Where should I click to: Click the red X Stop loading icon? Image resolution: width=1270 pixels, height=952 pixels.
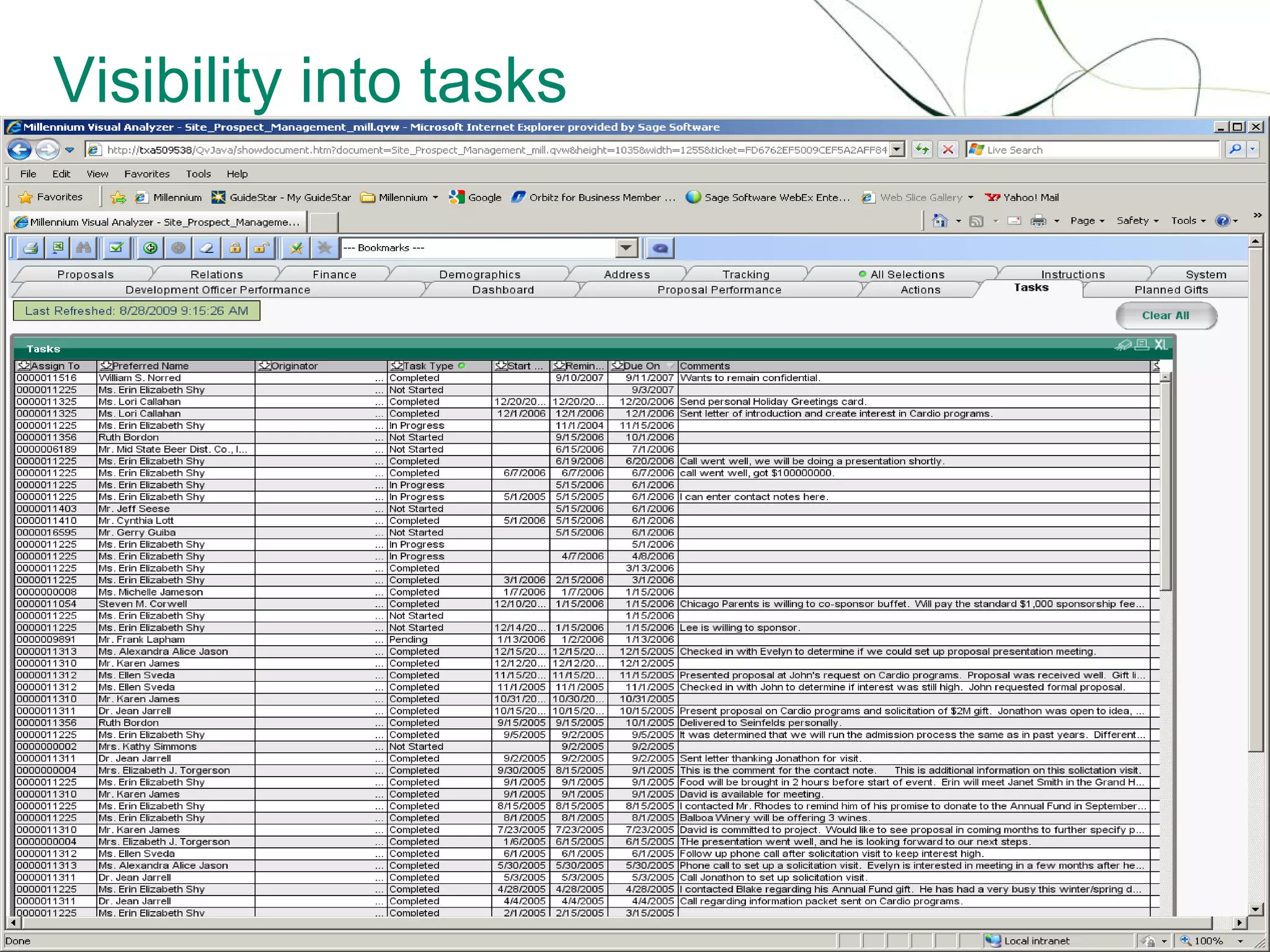[948, 149]
